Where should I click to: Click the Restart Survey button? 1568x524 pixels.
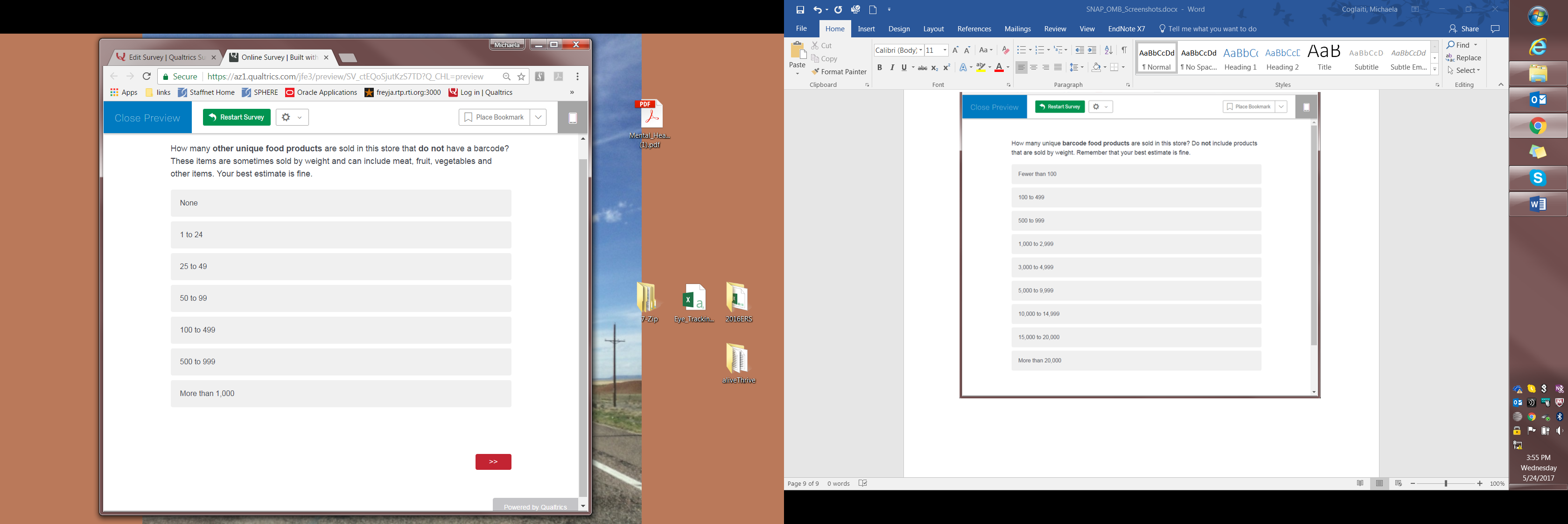(237, 118)
